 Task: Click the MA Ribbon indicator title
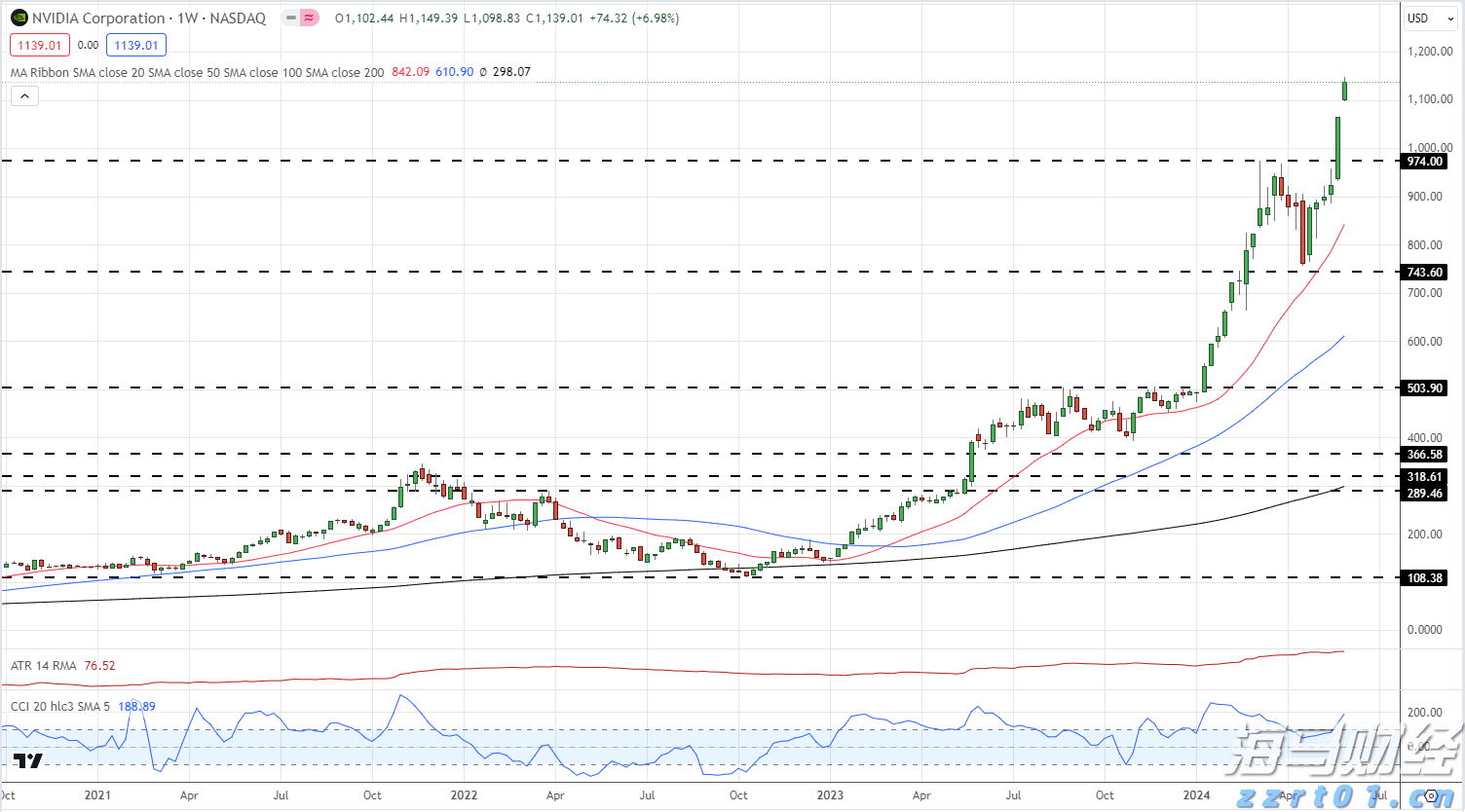coord(39,71)
